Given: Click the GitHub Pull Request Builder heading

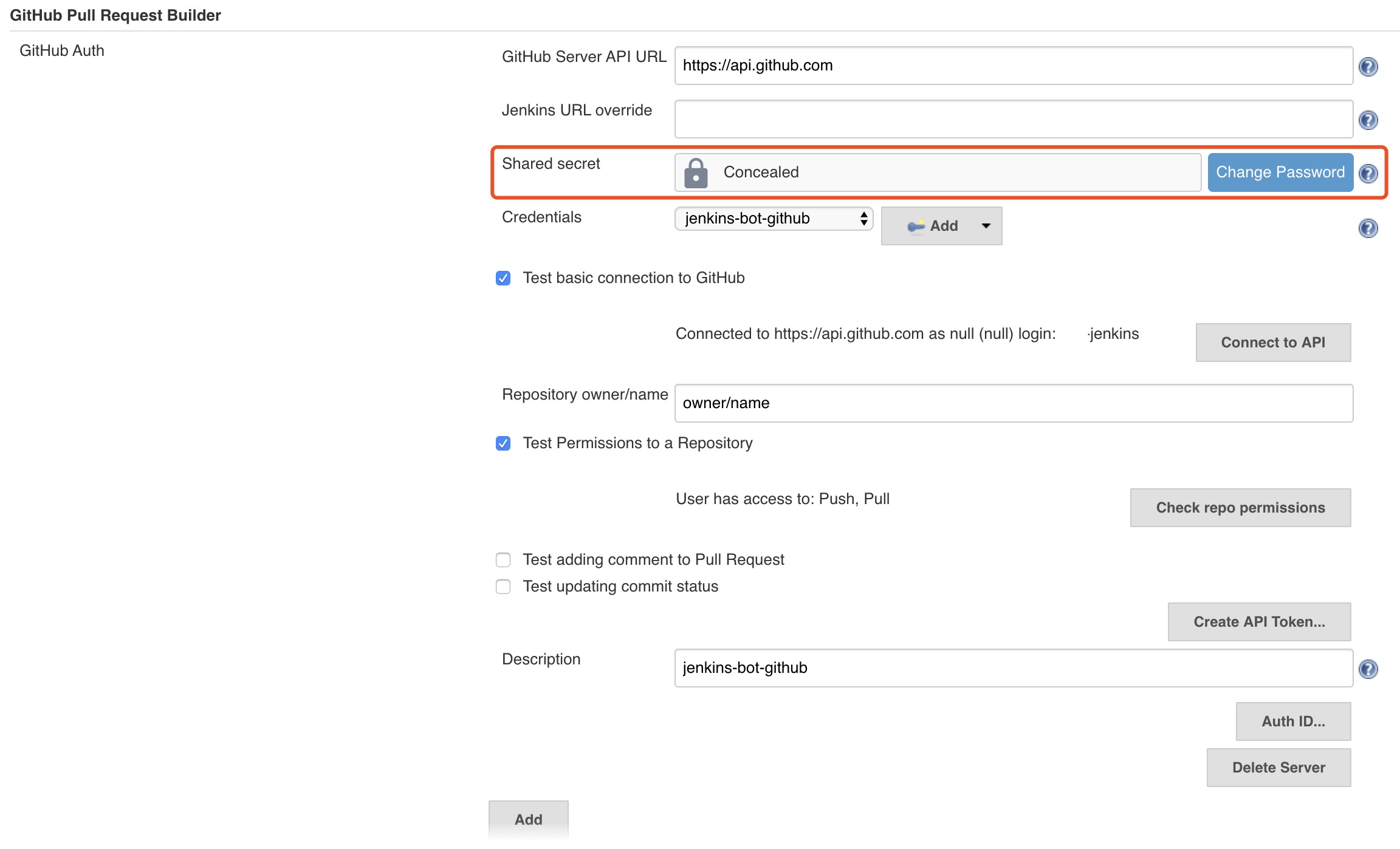Looking at the screenshot, I should click(115, 15).
